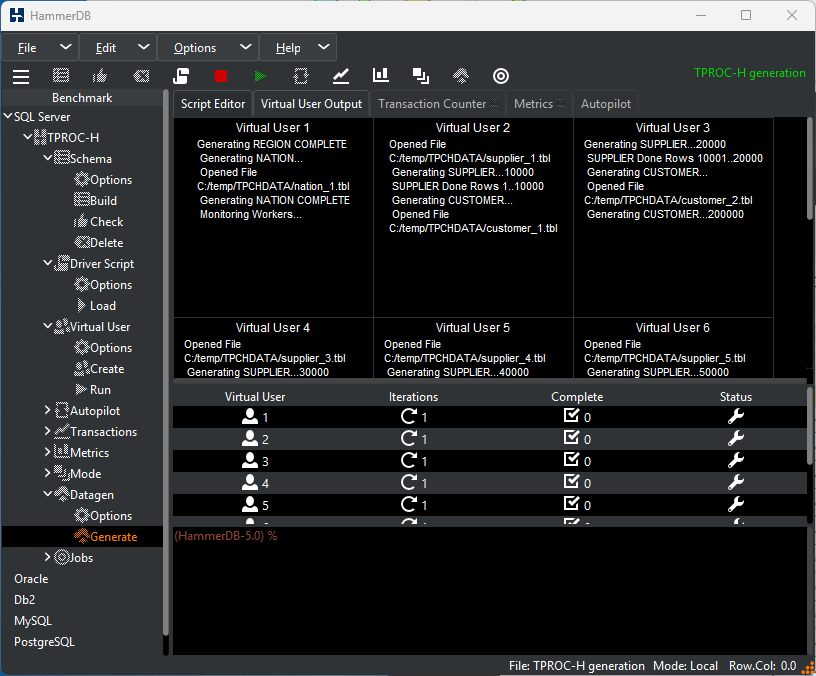816x676 pixels.
Task: Expand the Jobs tree node
Action: (47, 557)
